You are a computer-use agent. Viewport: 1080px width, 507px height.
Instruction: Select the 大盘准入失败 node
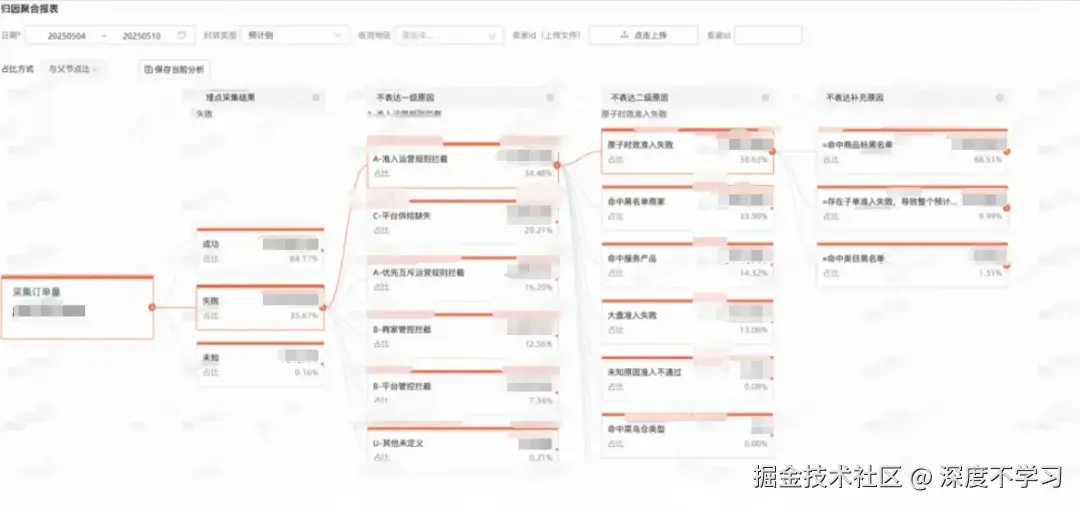pos(687,321)
